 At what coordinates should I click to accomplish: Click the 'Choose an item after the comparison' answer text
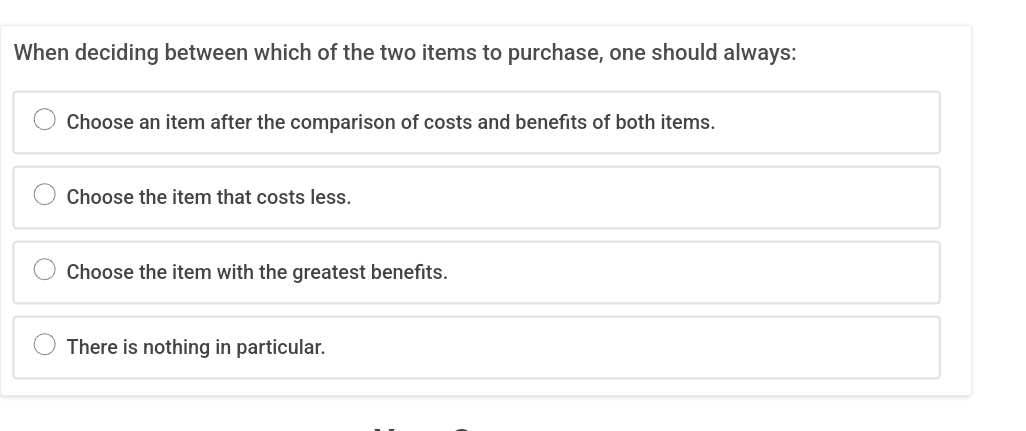pos(390,122)
